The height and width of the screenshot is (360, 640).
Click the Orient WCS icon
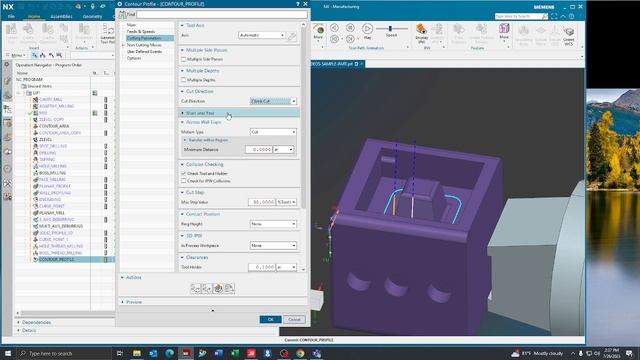pyautogui.click(x=569, y=34)
